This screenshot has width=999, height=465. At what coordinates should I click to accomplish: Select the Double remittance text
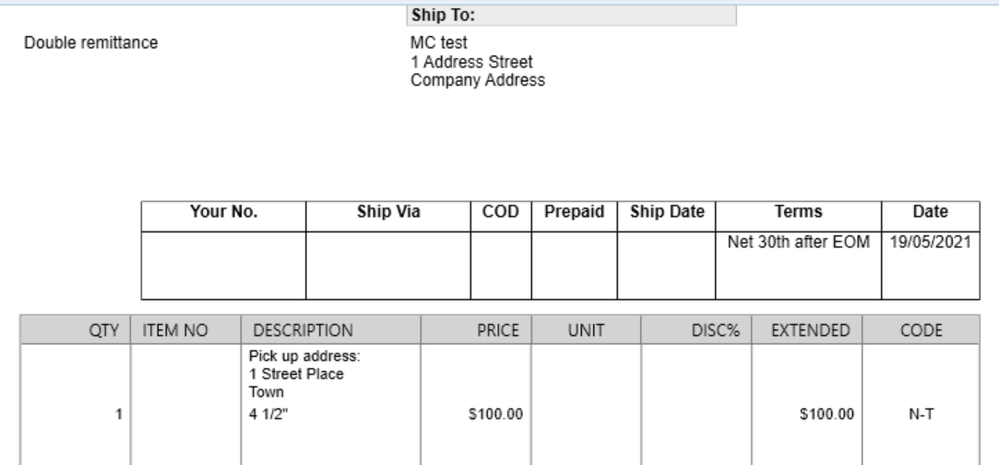tap(91, 43)
